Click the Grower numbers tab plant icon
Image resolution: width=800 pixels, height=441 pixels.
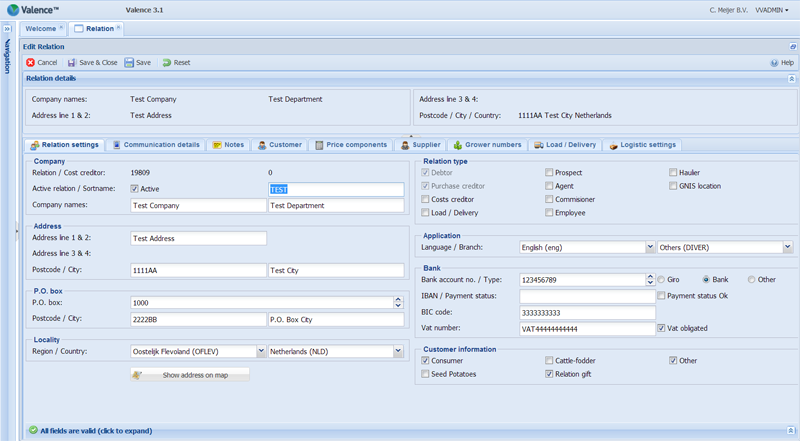[458, 145]
